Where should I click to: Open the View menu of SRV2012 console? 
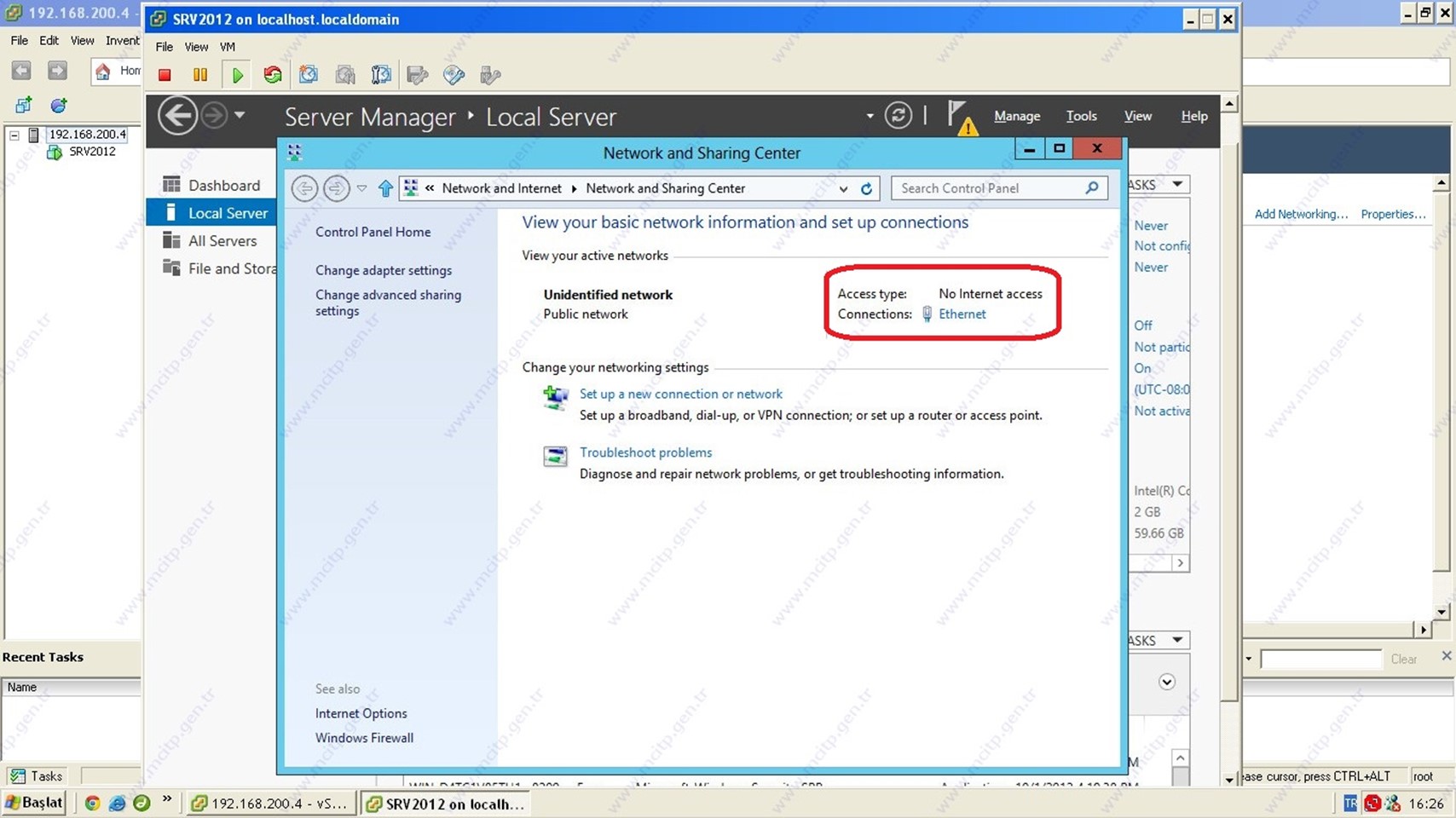coord(196,47)
